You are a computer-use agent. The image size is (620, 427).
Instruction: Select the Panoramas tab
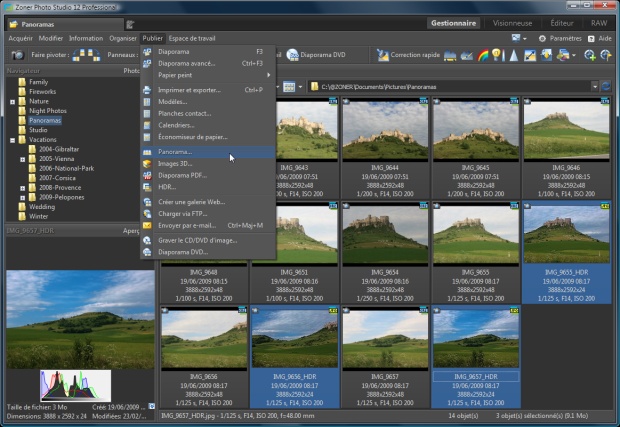pyautogui.click(x=65, y=25)
